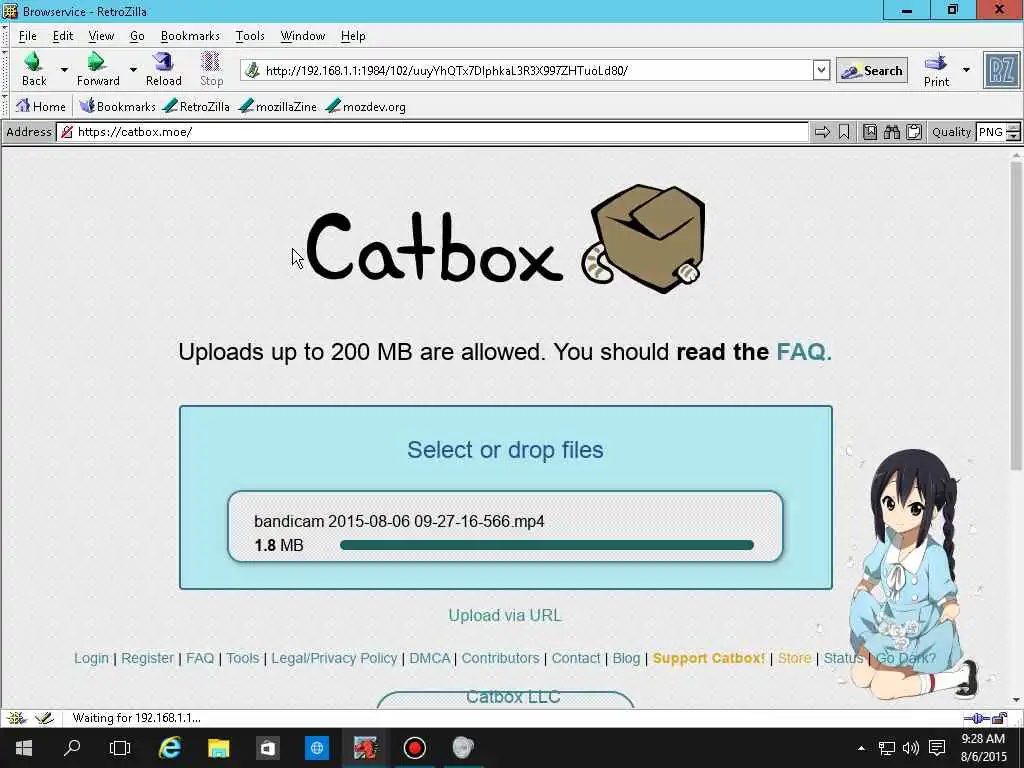This screenshot has width=1024, height=768.
Task: Reload the current page
Action: click(163, 69)
